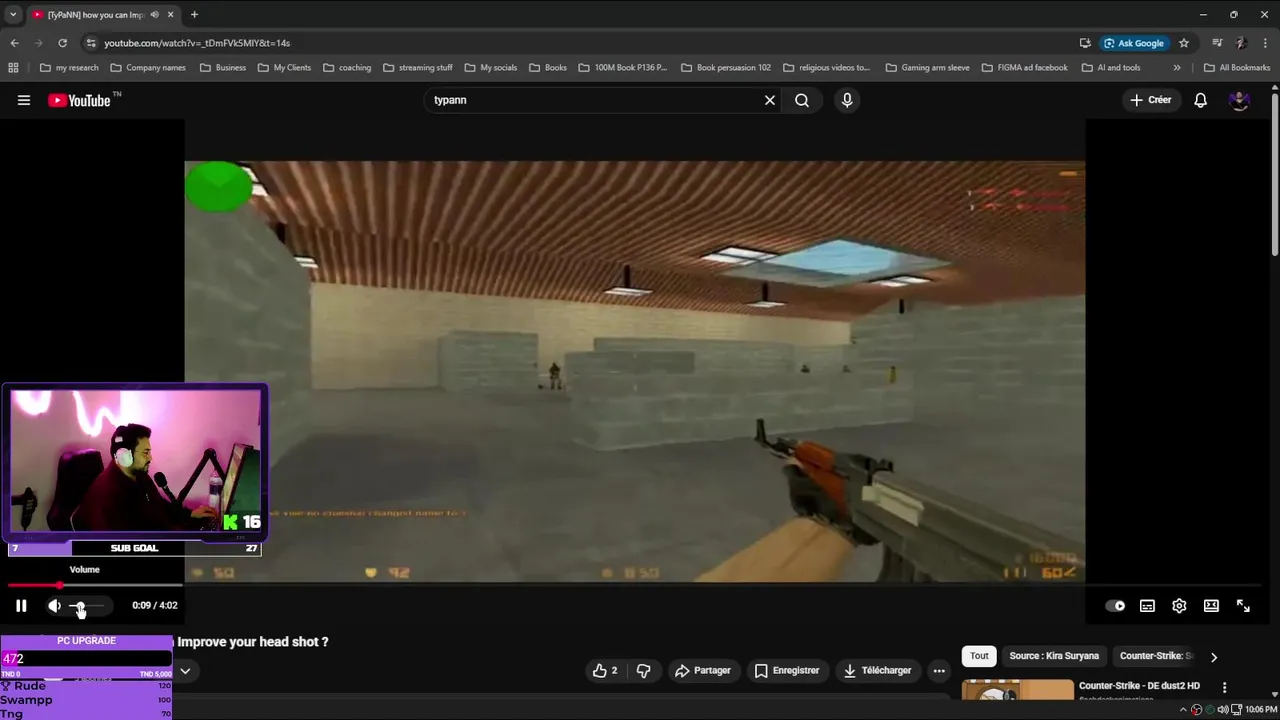Image resolution: width=1280 pixels, height=720 pixels.
Task: Open the Gaming arm sleeve bookmark folder
Action: coord(927,68)
